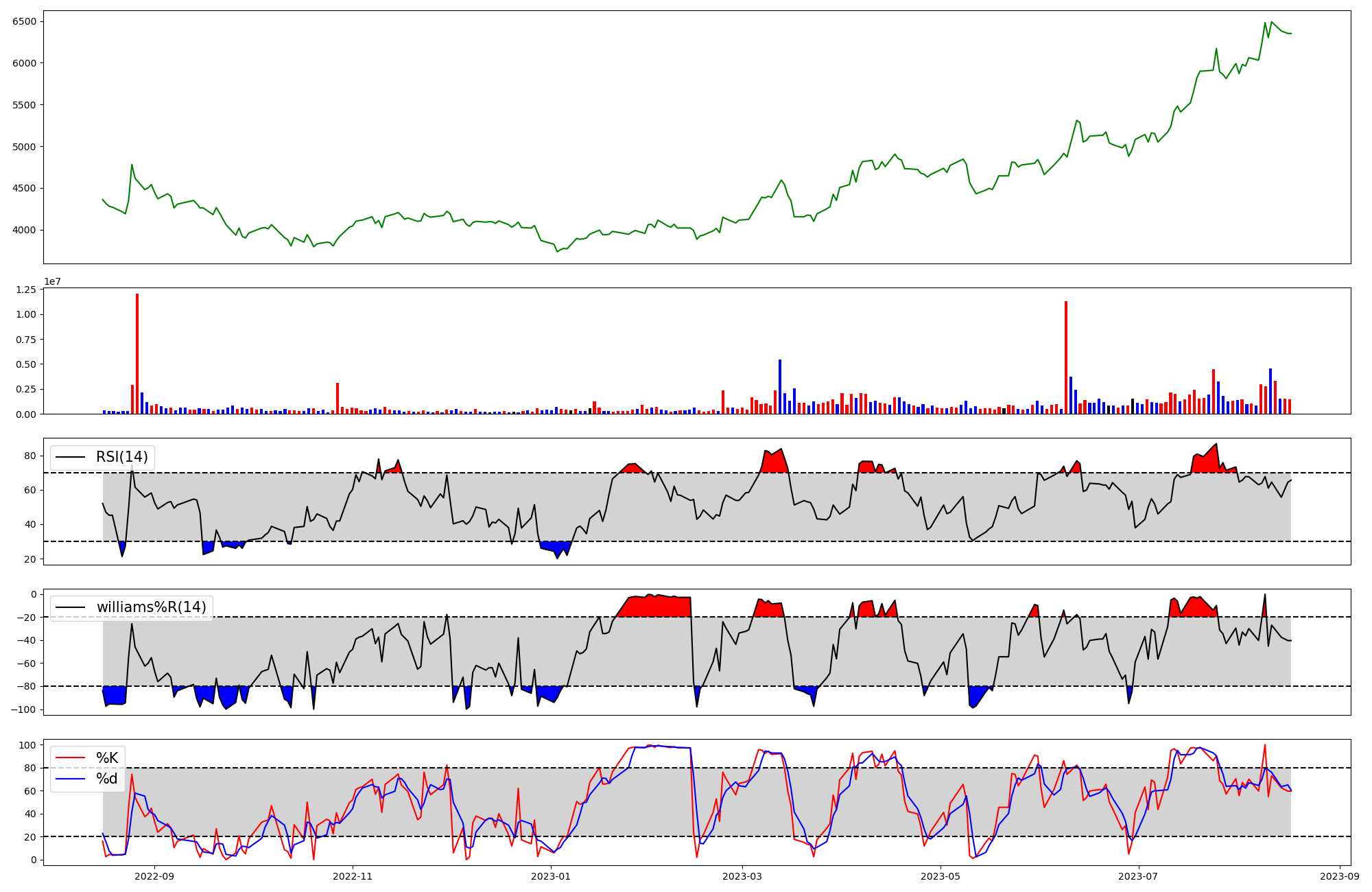1372x892 pixels.
Task: Click the 100 tick on stochastic axis
Action: tap(27, 745)
